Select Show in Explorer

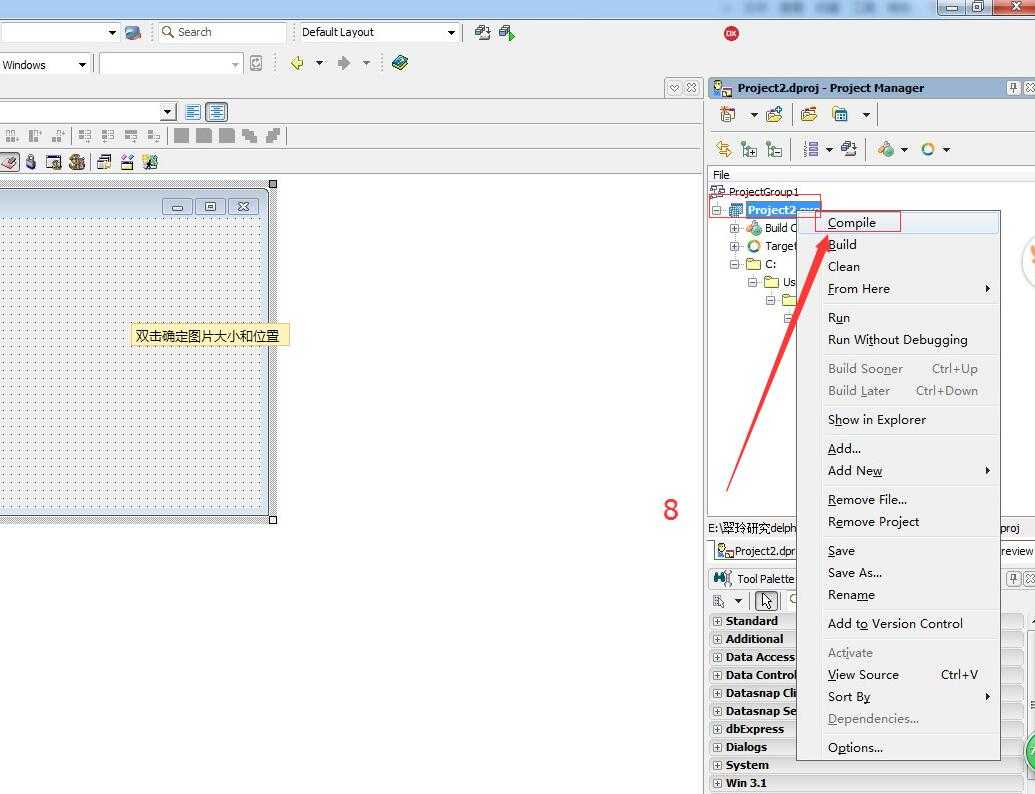pos(898,419)
